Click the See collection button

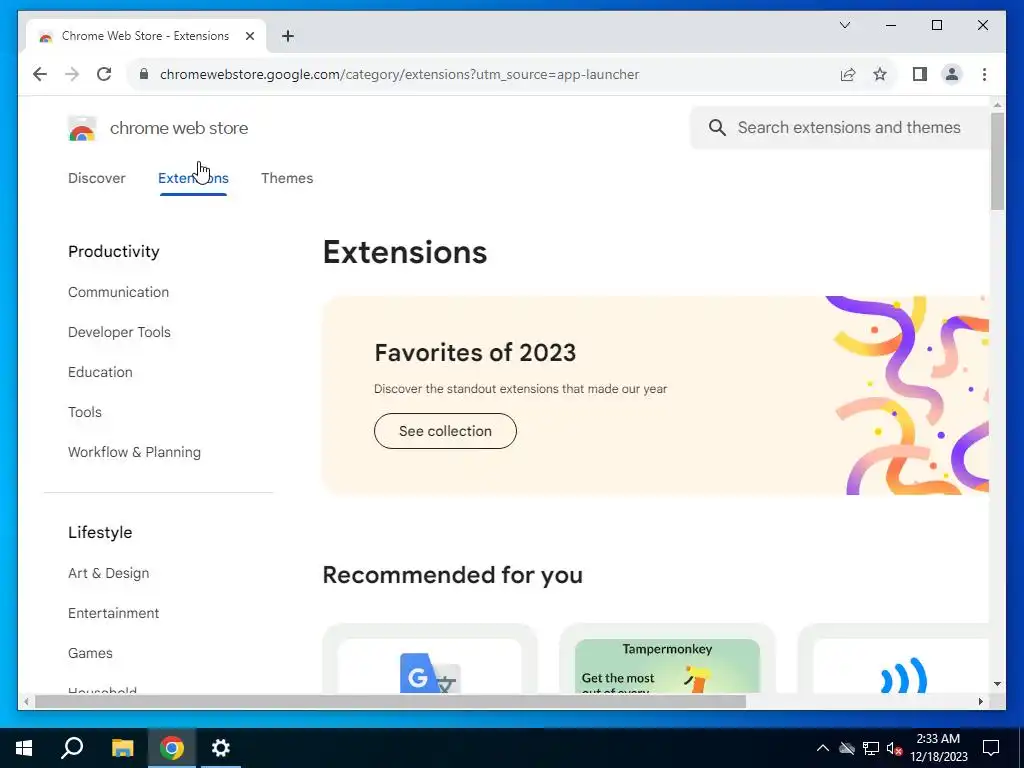click(x=445, y=431)
